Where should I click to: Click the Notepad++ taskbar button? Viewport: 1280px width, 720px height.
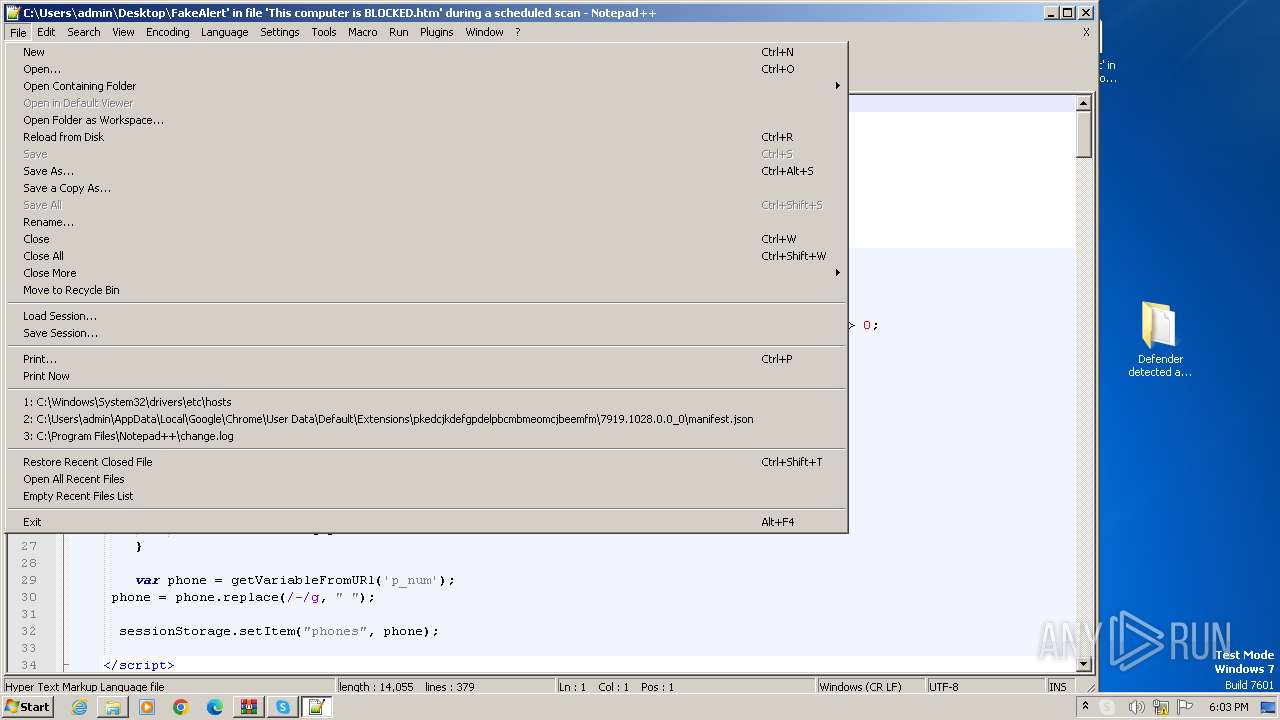click(317, 707)
